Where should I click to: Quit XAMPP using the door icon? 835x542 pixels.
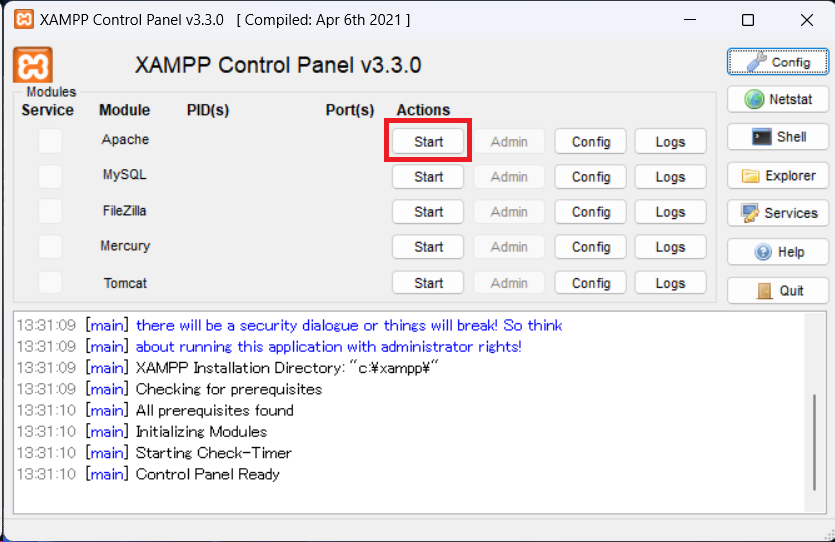pyautogui.click(x=777, y=291)
